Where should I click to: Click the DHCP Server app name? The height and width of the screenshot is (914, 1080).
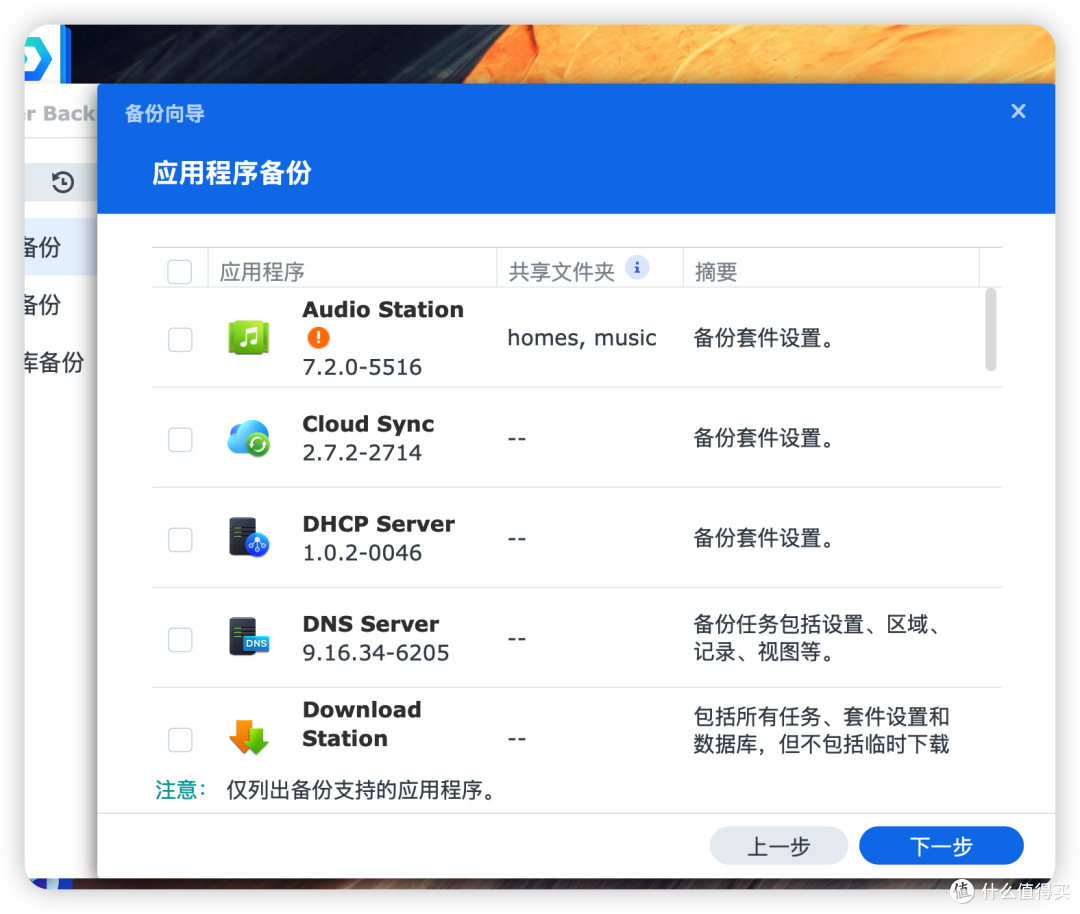[x=379, y=523]
